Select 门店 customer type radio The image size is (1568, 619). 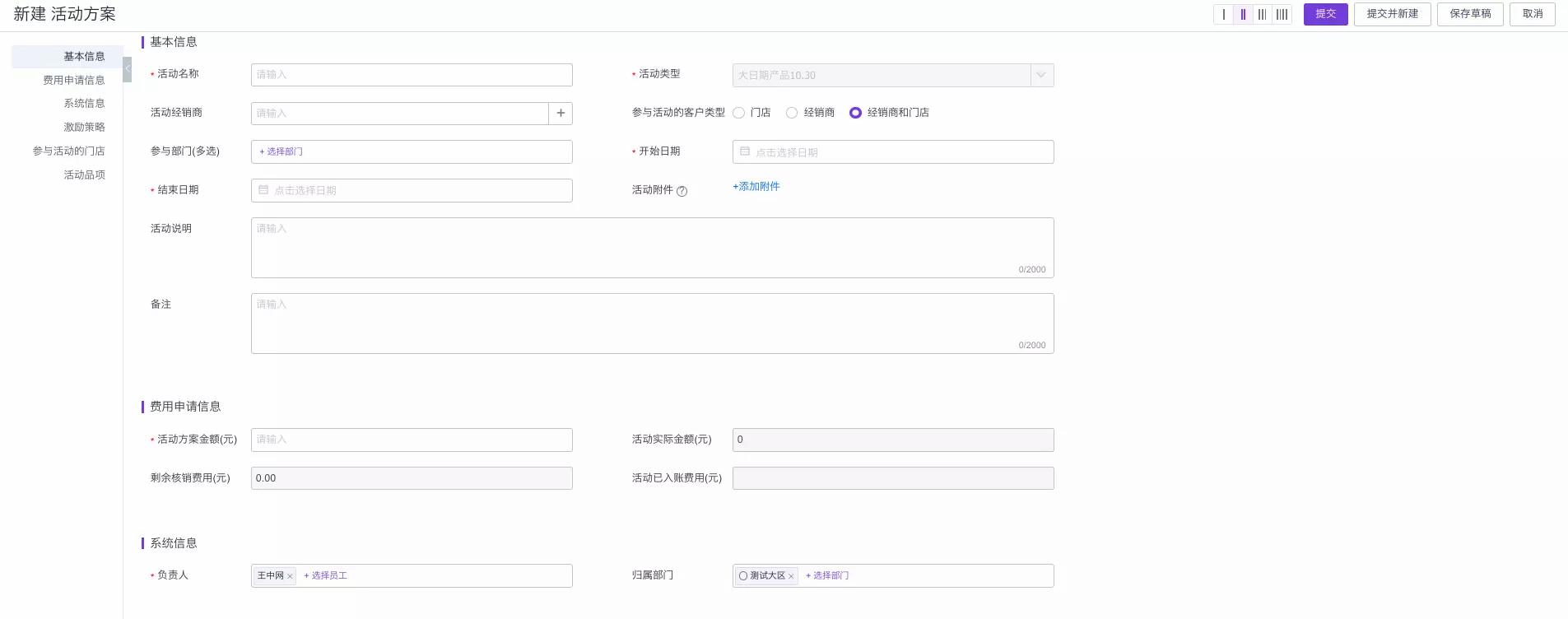pos(739,113)
